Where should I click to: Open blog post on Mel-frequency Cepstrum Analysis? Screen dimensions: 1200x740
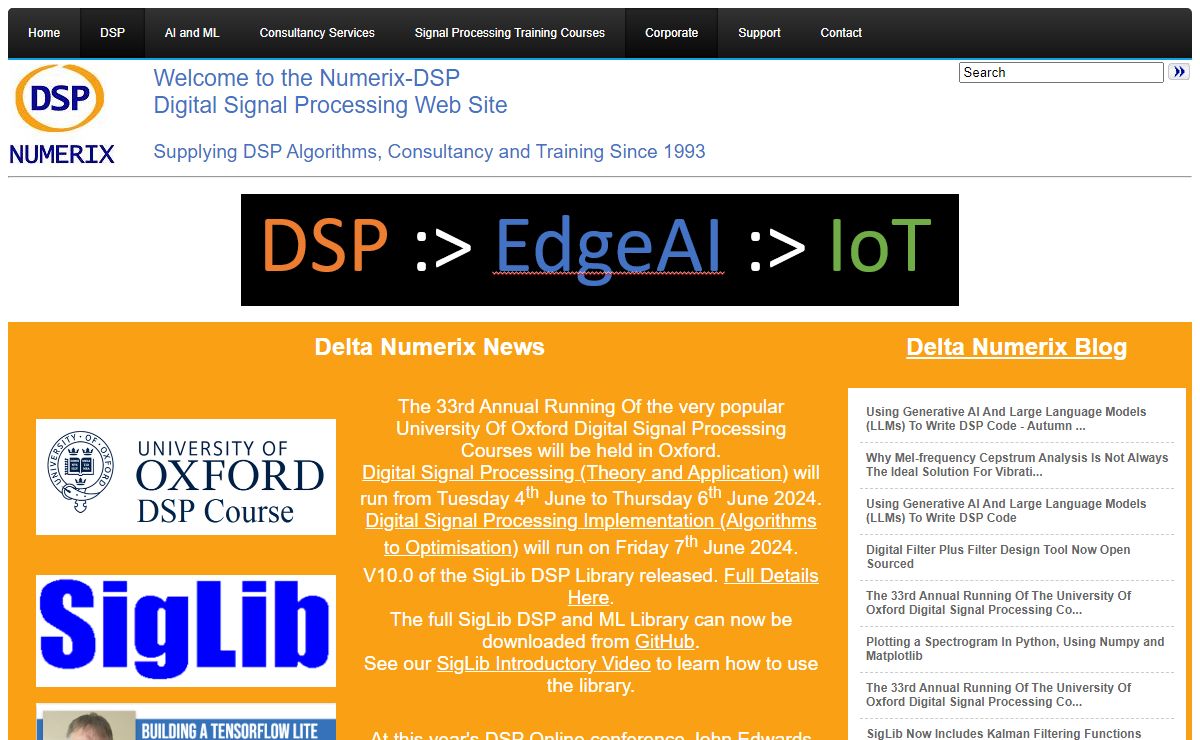[1017, 465]
